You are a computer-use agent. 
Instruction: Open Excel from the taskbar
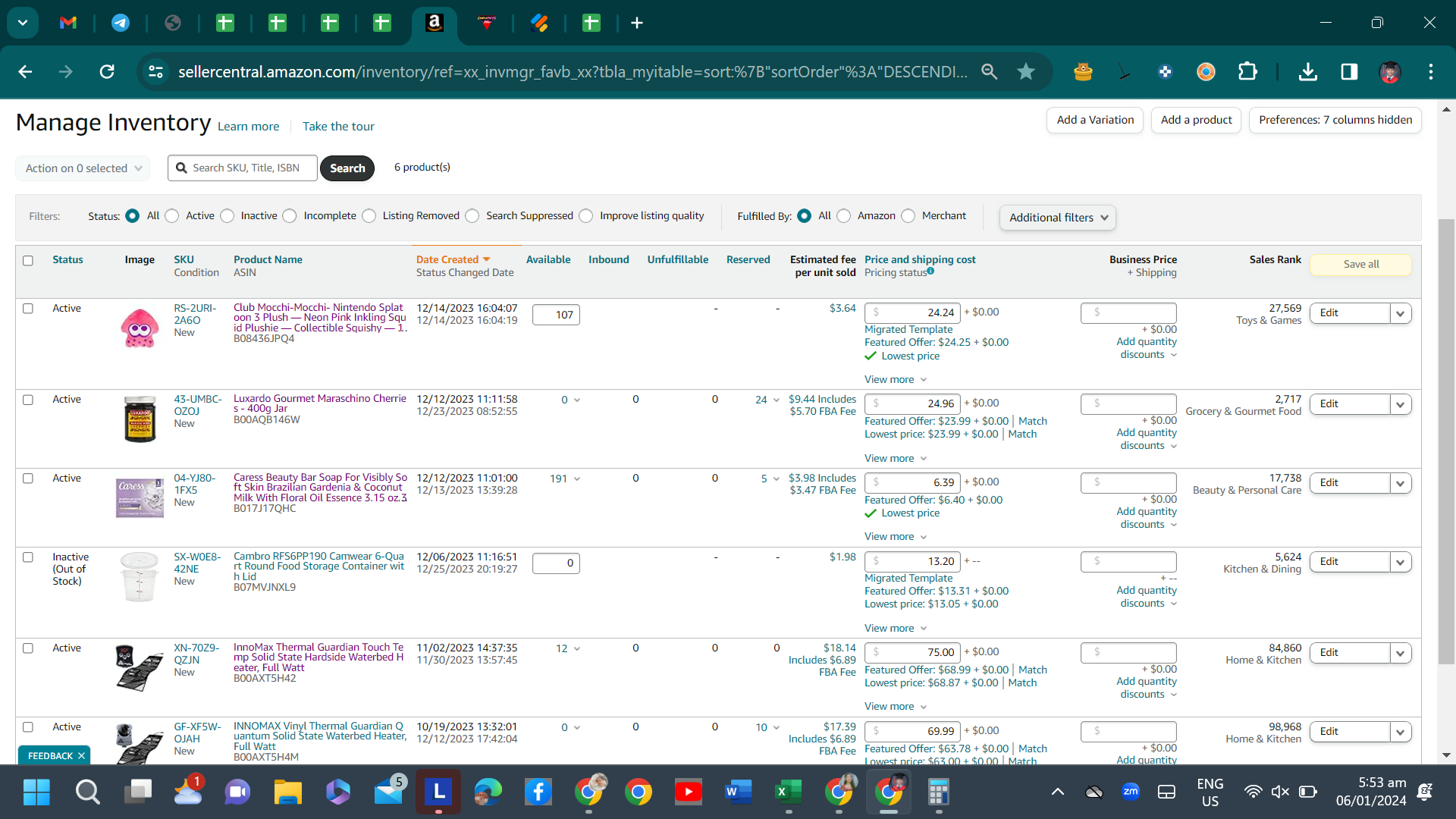(788, 792)
